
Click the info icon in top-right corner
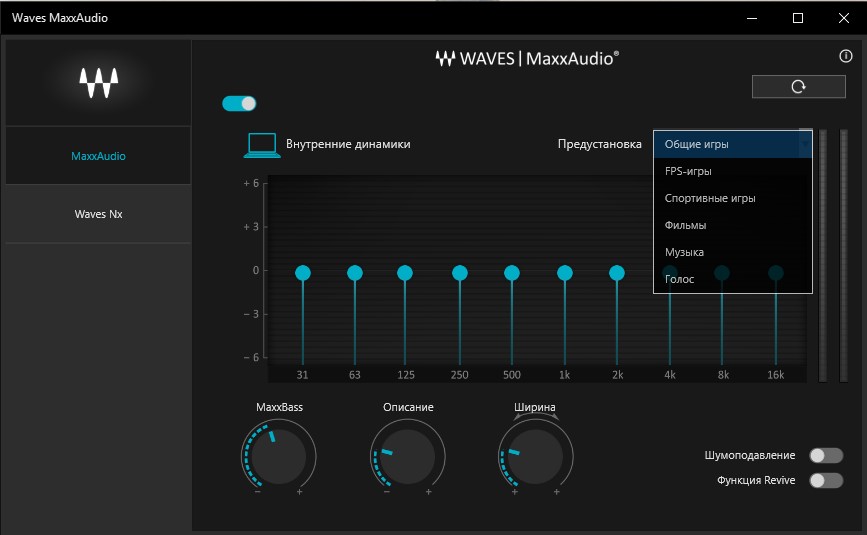click(845, 57)
